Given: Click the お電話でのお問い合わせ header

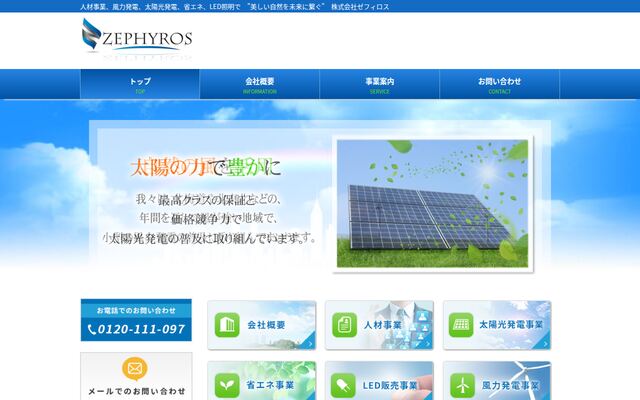Looking at the screenshot, I should [136, 310].
